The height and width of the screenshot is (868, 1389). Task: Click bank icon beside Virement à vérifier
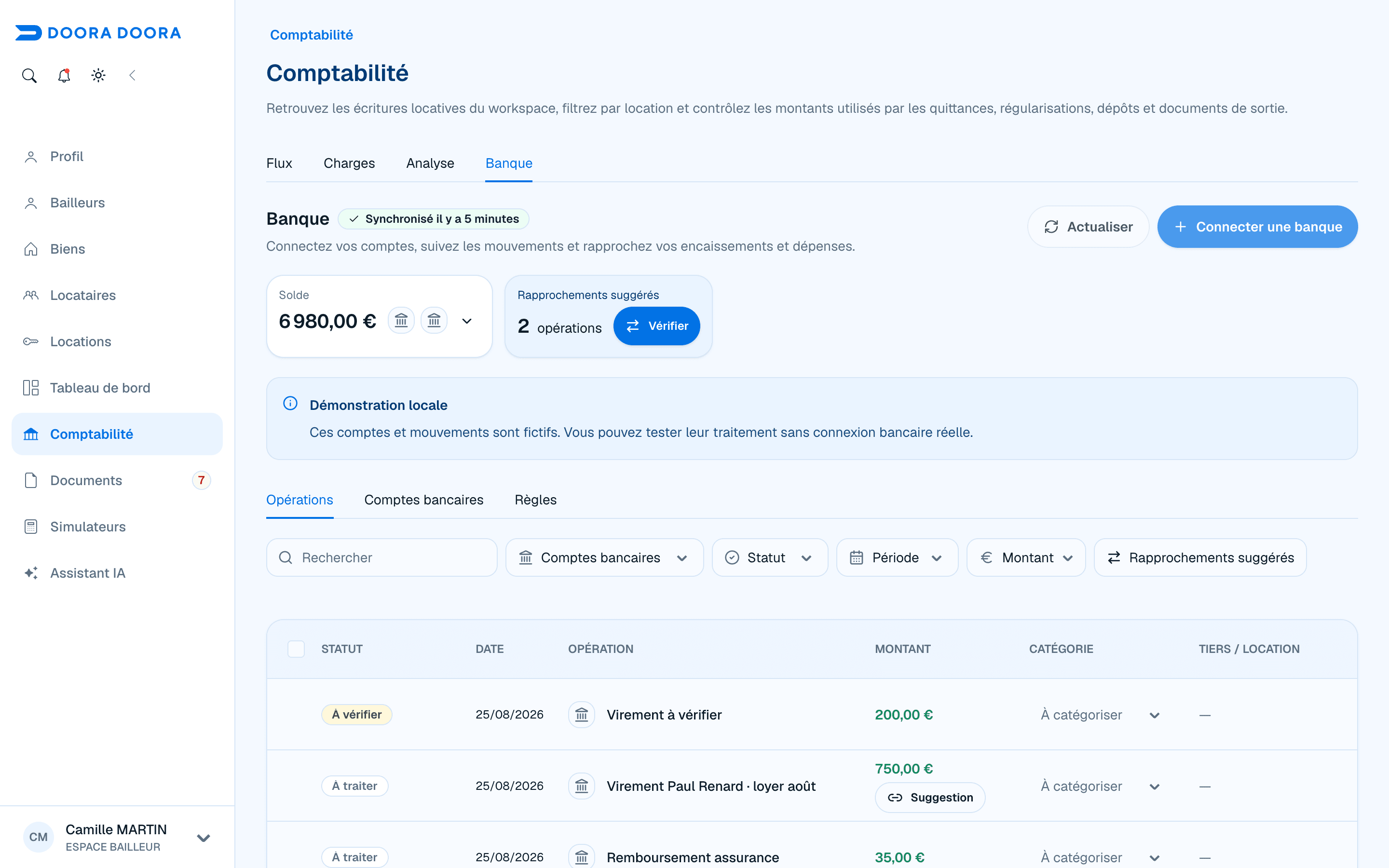[582, 715]
